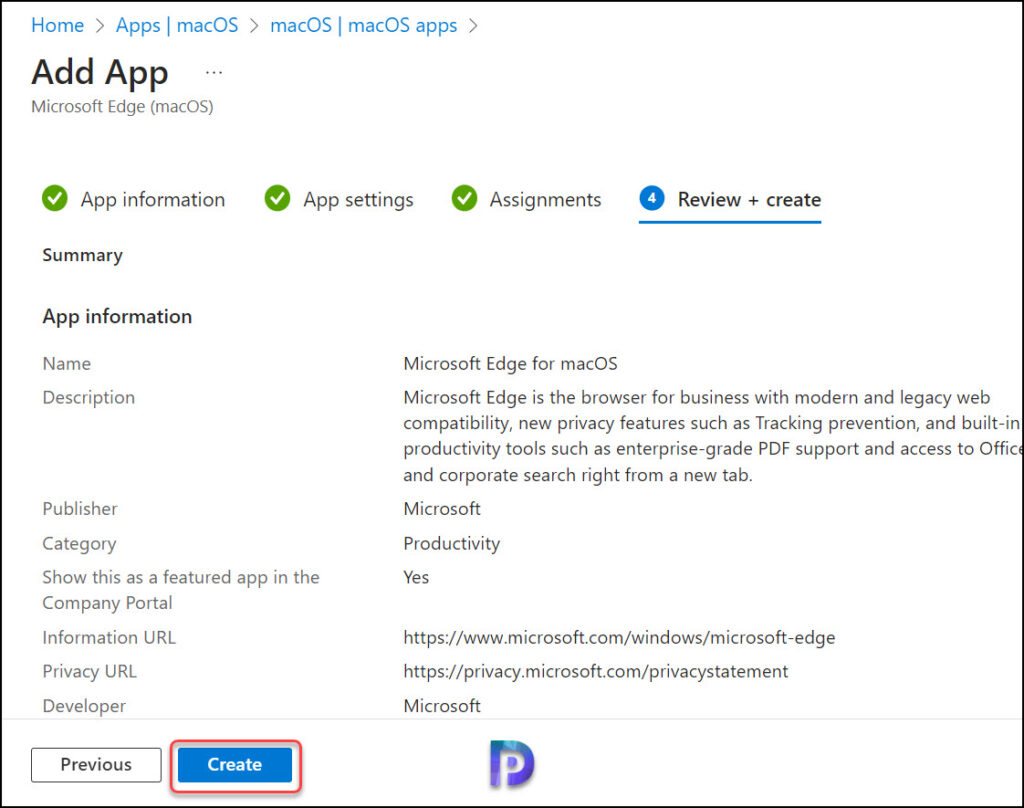Click the Privacy URL label

click(x=89, y=671)
